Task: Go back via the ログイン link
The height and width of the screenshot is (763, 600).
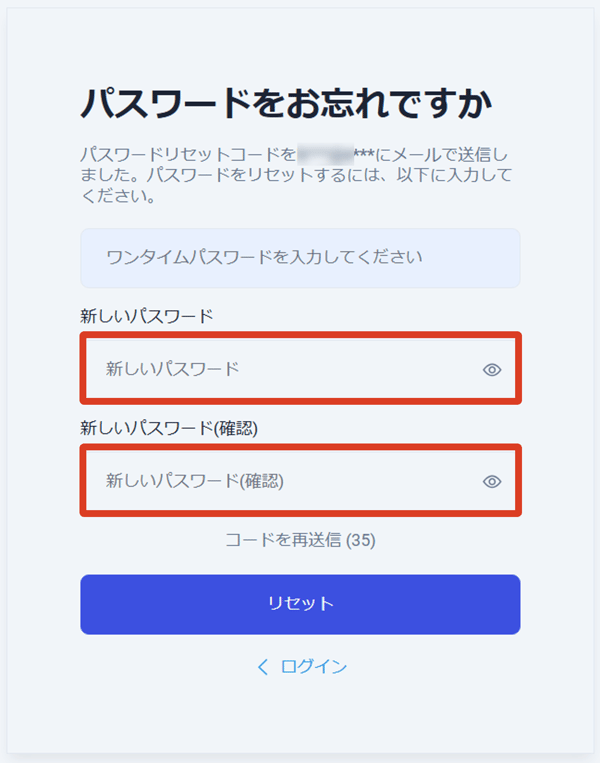Action: [314, 667]
